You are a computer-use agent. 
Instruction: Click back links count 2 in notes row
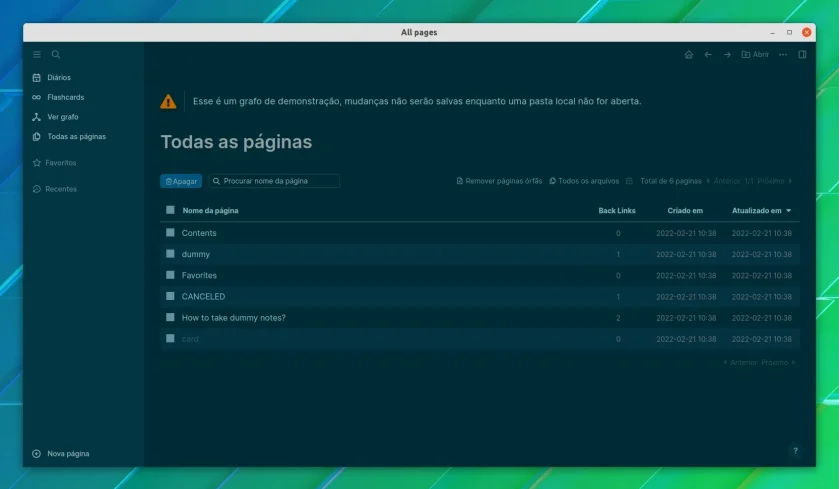(x=618, y=318)
